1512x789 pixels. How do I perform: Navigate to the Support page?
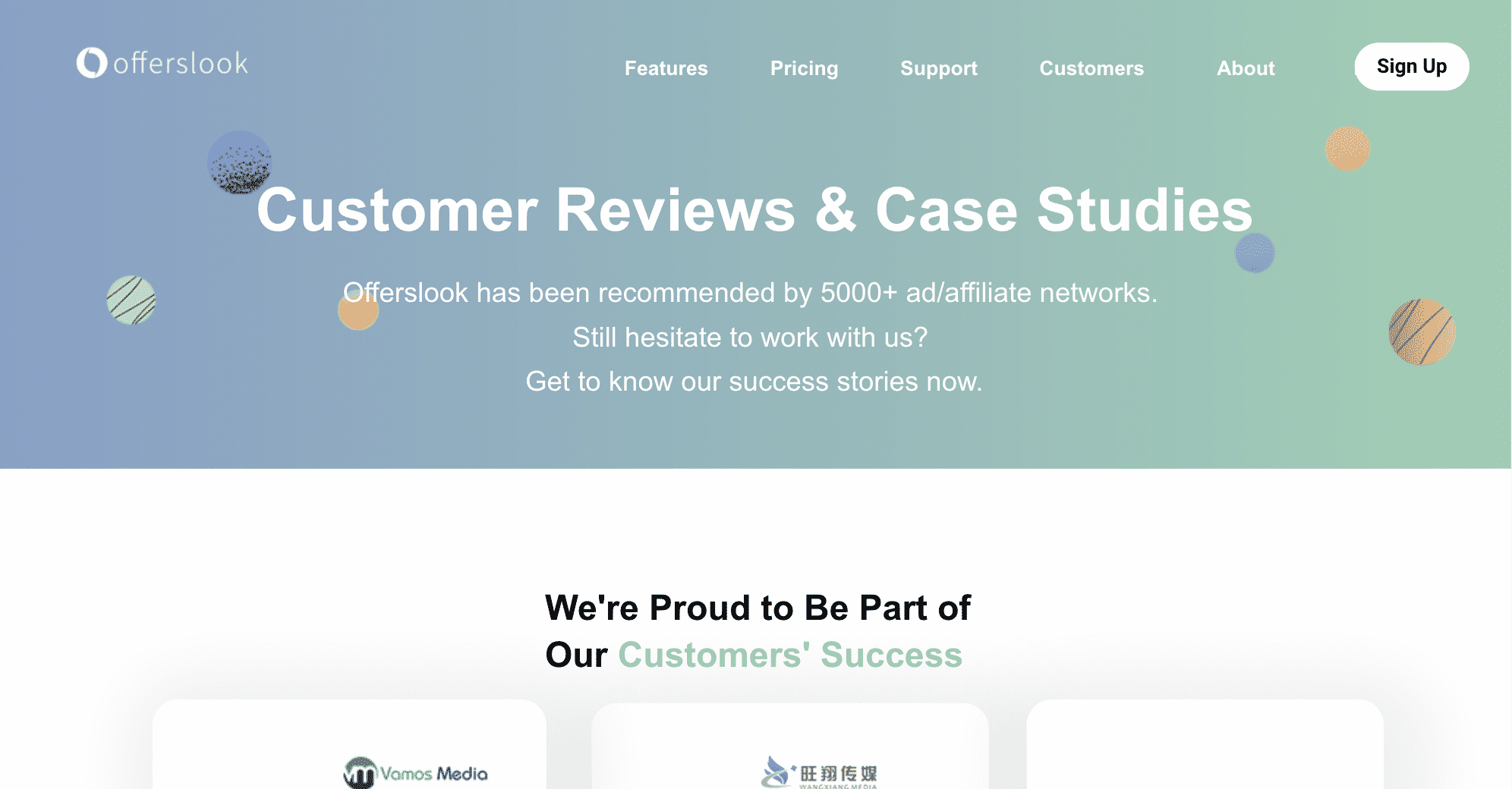939,68
